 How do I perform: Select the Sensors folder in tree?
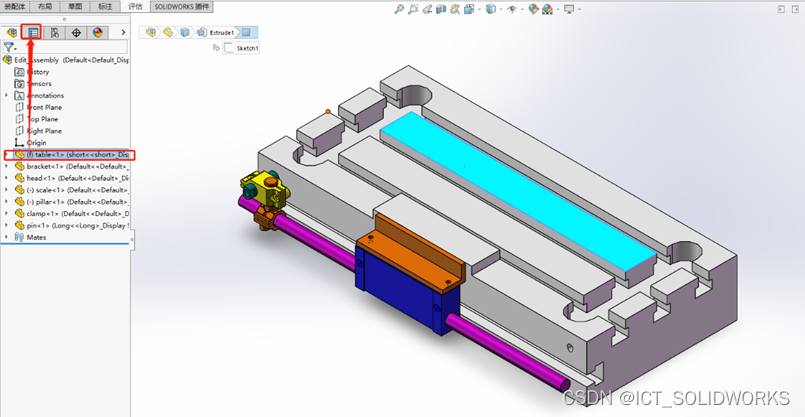click(33, 84)
